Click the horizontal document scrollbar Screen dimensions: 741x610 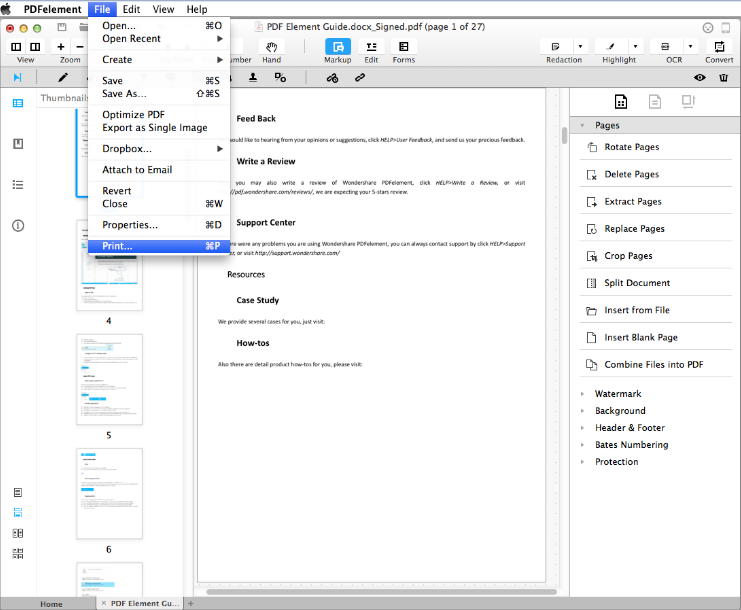coord(381,592)
